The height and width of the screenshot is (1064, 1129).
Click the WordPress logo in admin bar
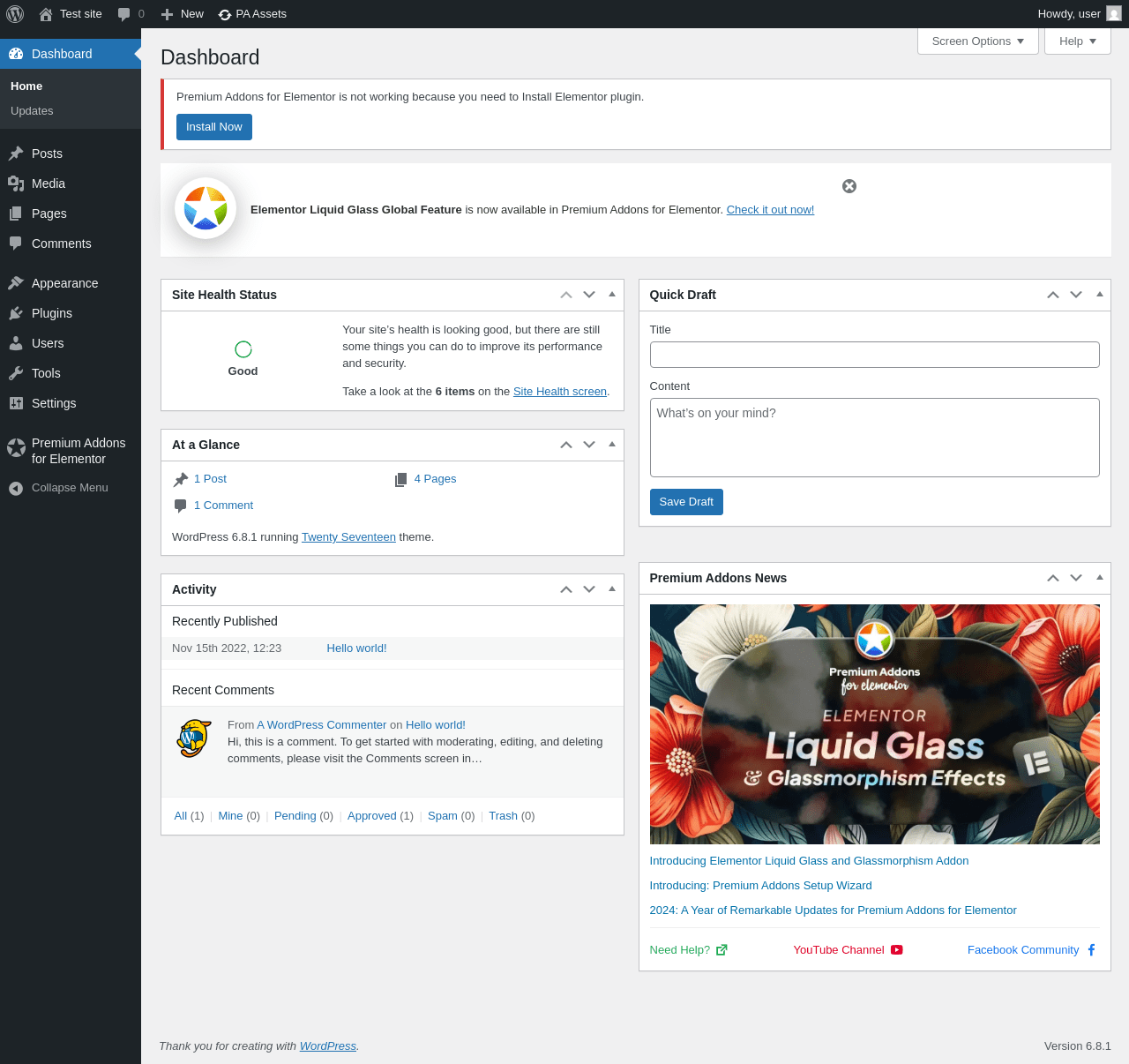coord(15,14)
